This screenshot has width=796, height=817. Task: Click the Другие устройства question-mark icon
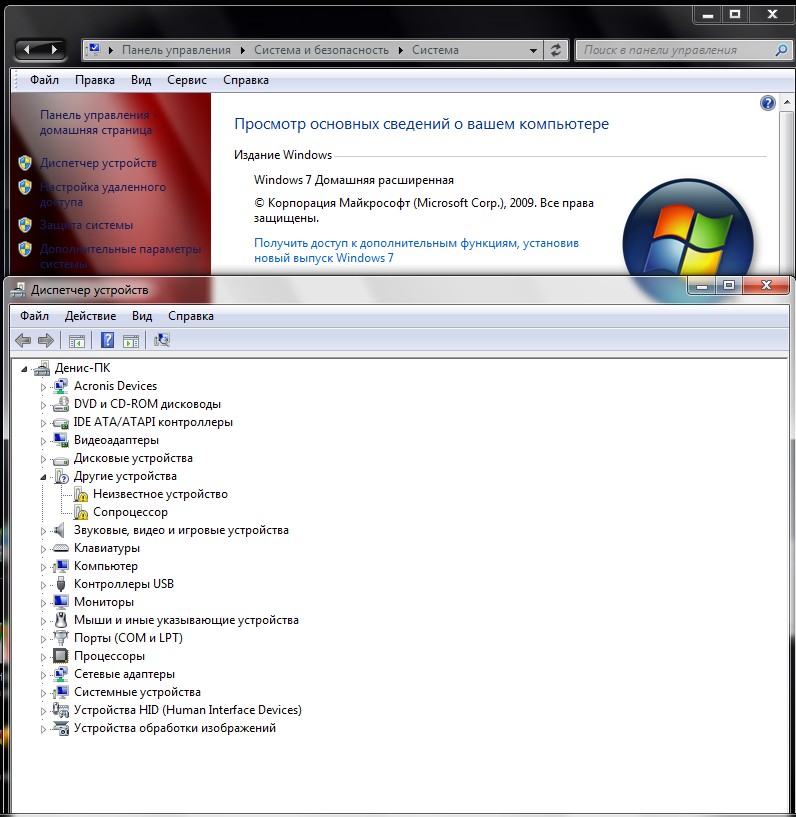point(61,477)
